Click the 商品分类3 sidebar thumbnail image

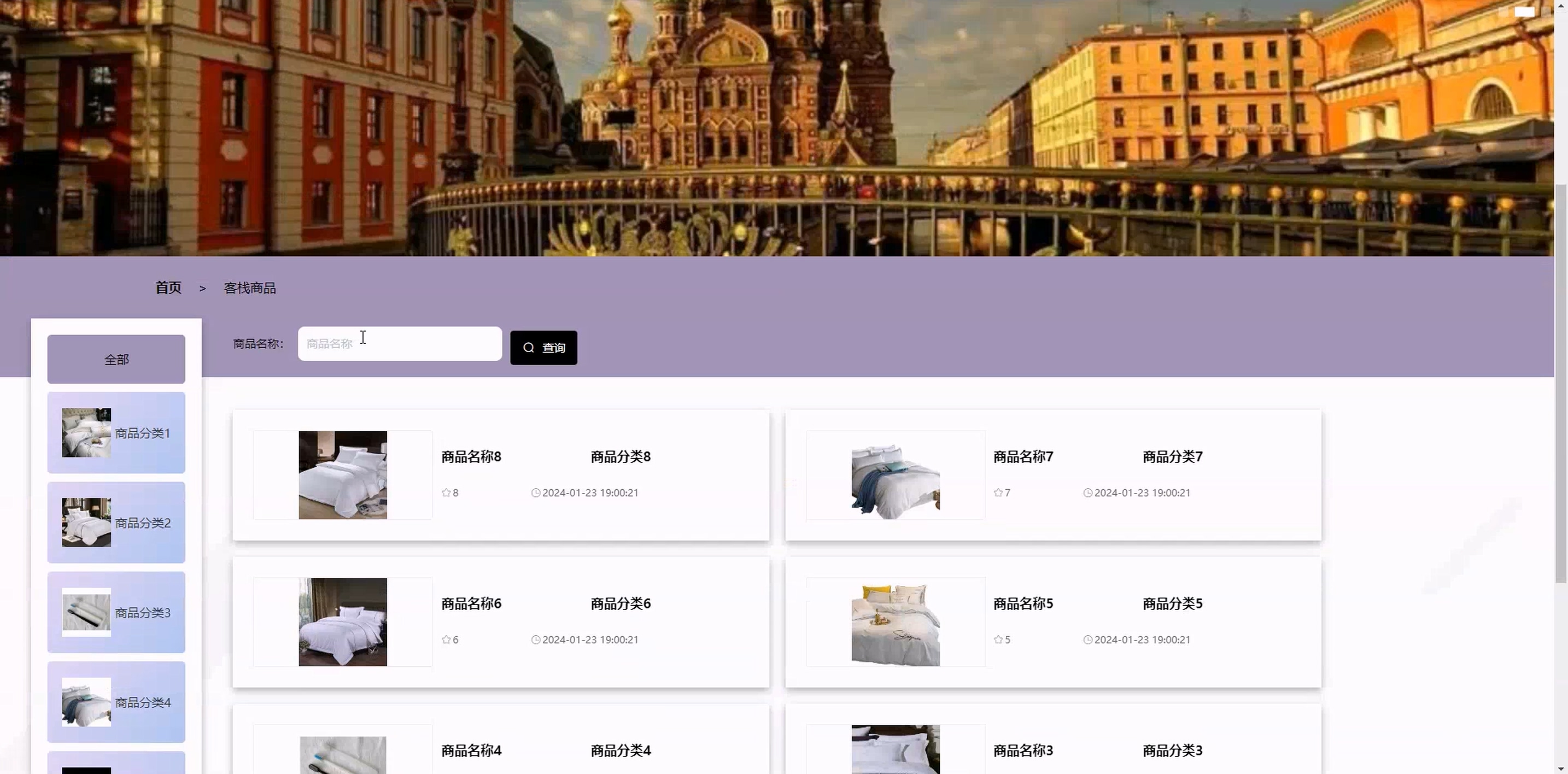(86, 612)
